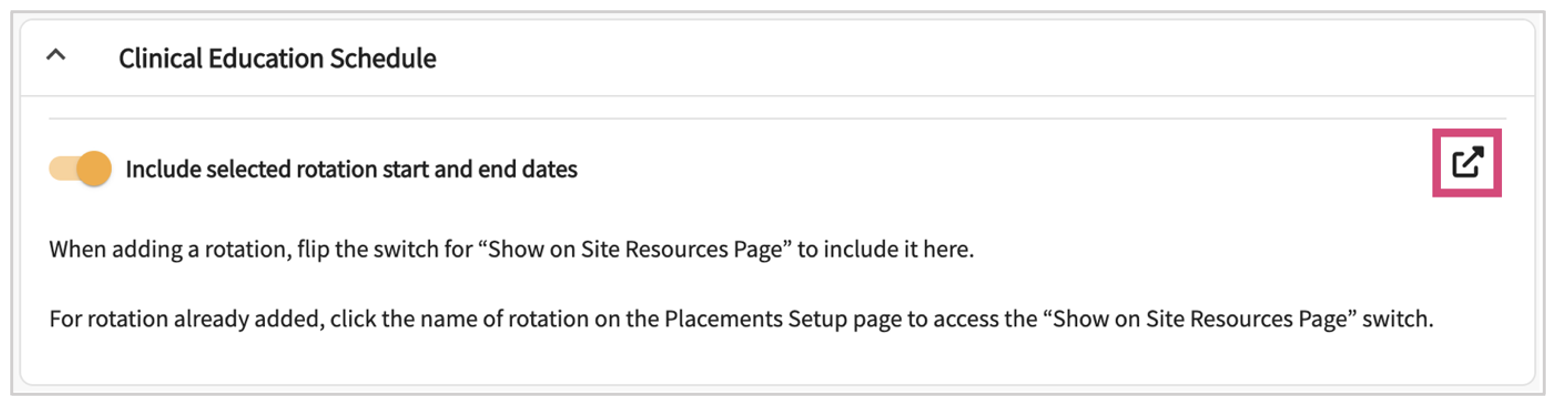Viewport: 1556px width, 406px height.
Task: Click the "Include selected rotation start and end dates" label
Action: tap(351, 169)
